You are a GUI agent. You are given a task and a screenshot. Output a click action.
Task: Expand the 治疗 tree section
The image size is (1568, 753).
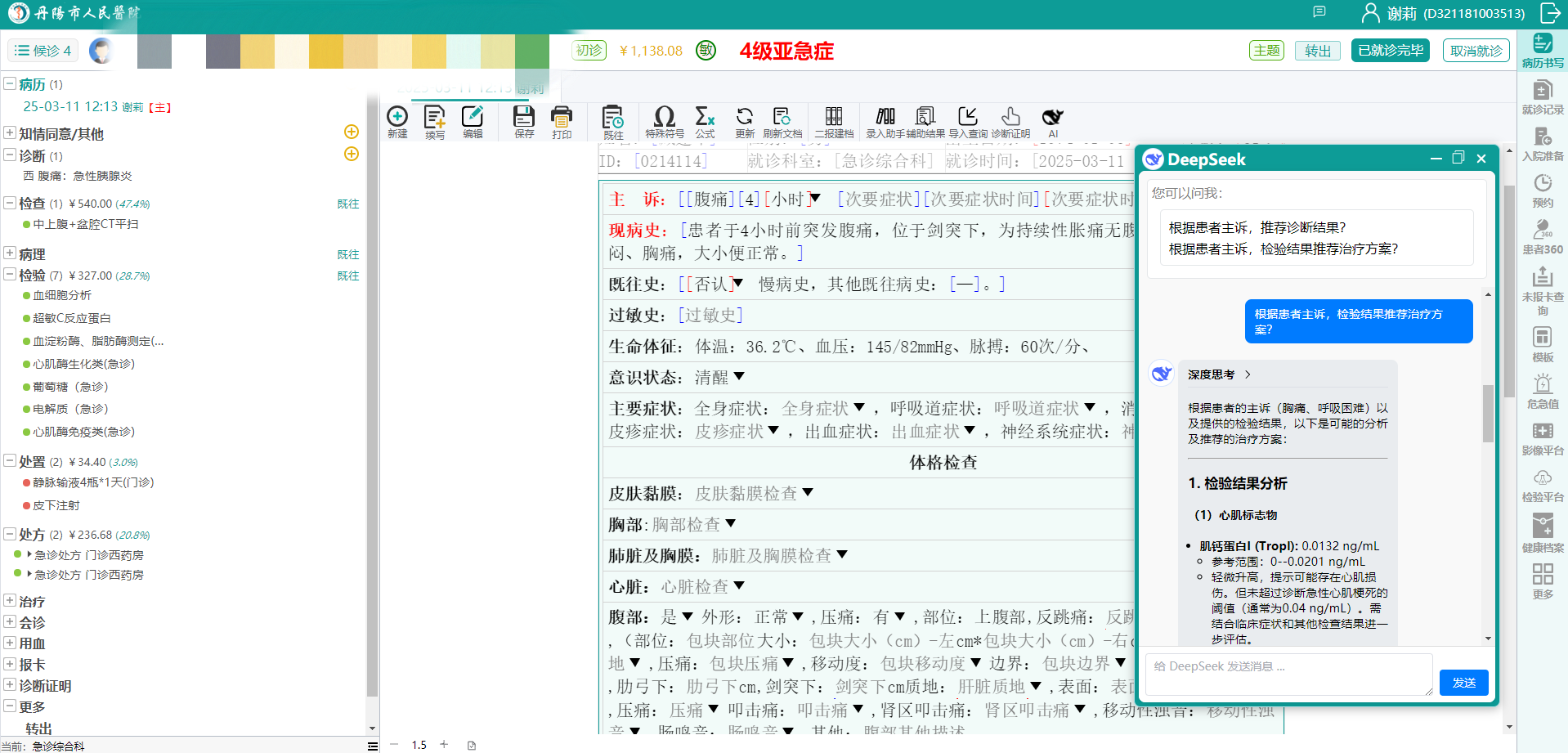point(10,600)
